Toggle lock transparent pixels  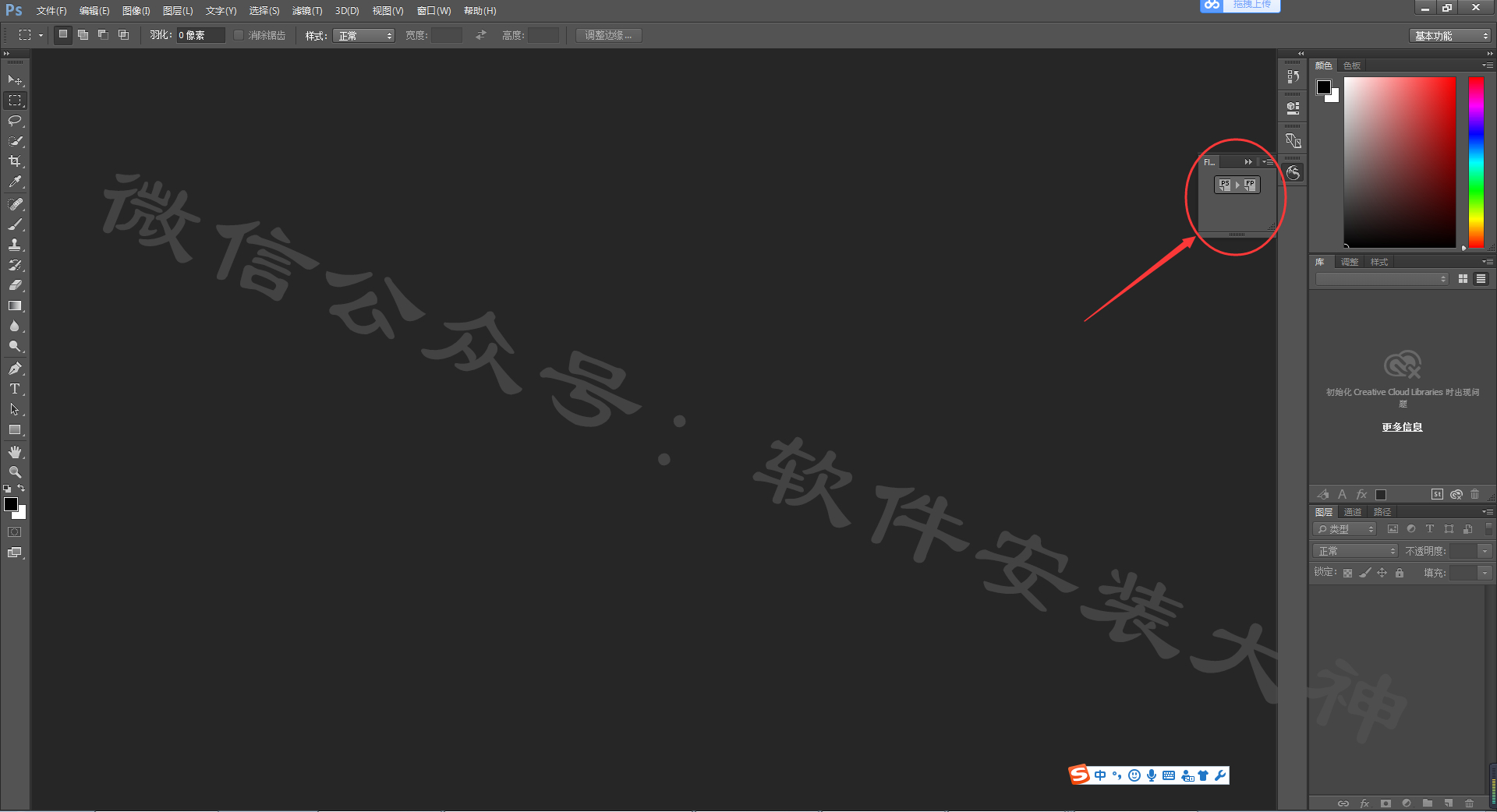coord(1347,573)
